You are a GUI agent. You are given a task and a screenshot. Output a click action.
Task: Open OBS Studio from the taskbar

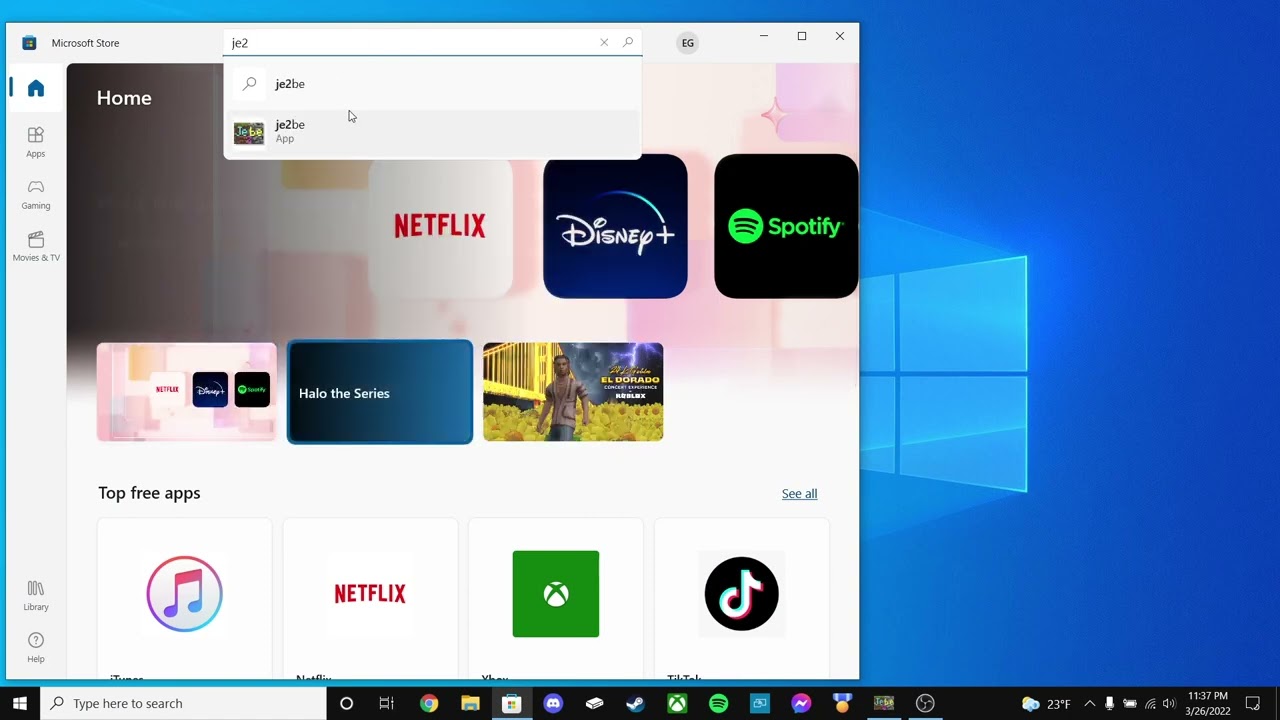pyautogui.click(x=925, y=703)
